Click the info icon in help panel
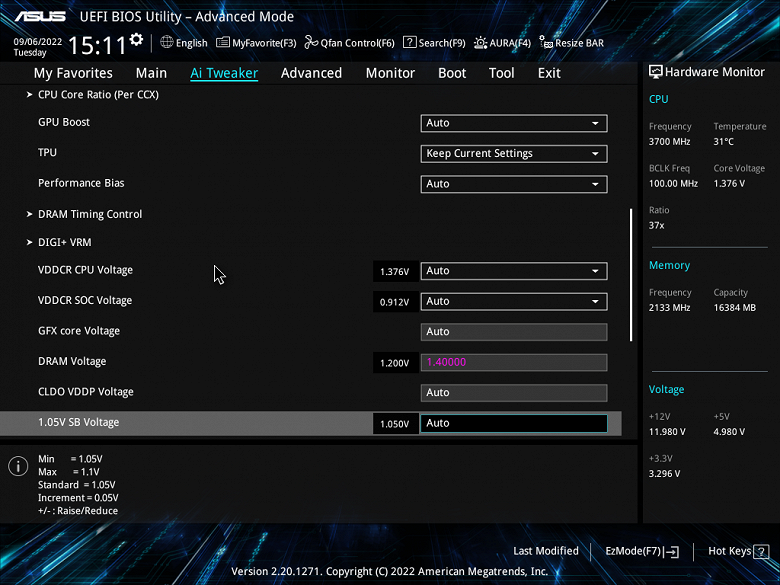This screenshot has width=780, height=585. (18, 467)
